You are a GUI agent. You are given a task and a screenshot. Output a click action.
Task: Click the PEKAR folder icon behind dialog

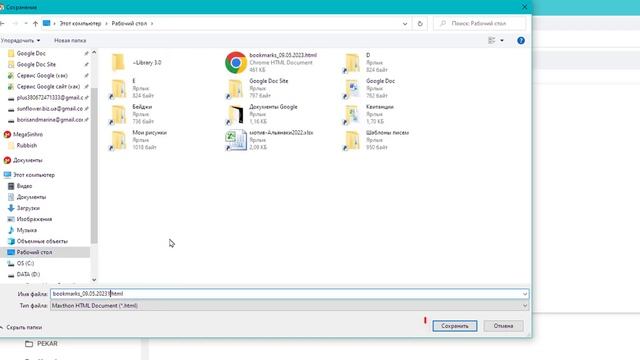coord(29,344)
